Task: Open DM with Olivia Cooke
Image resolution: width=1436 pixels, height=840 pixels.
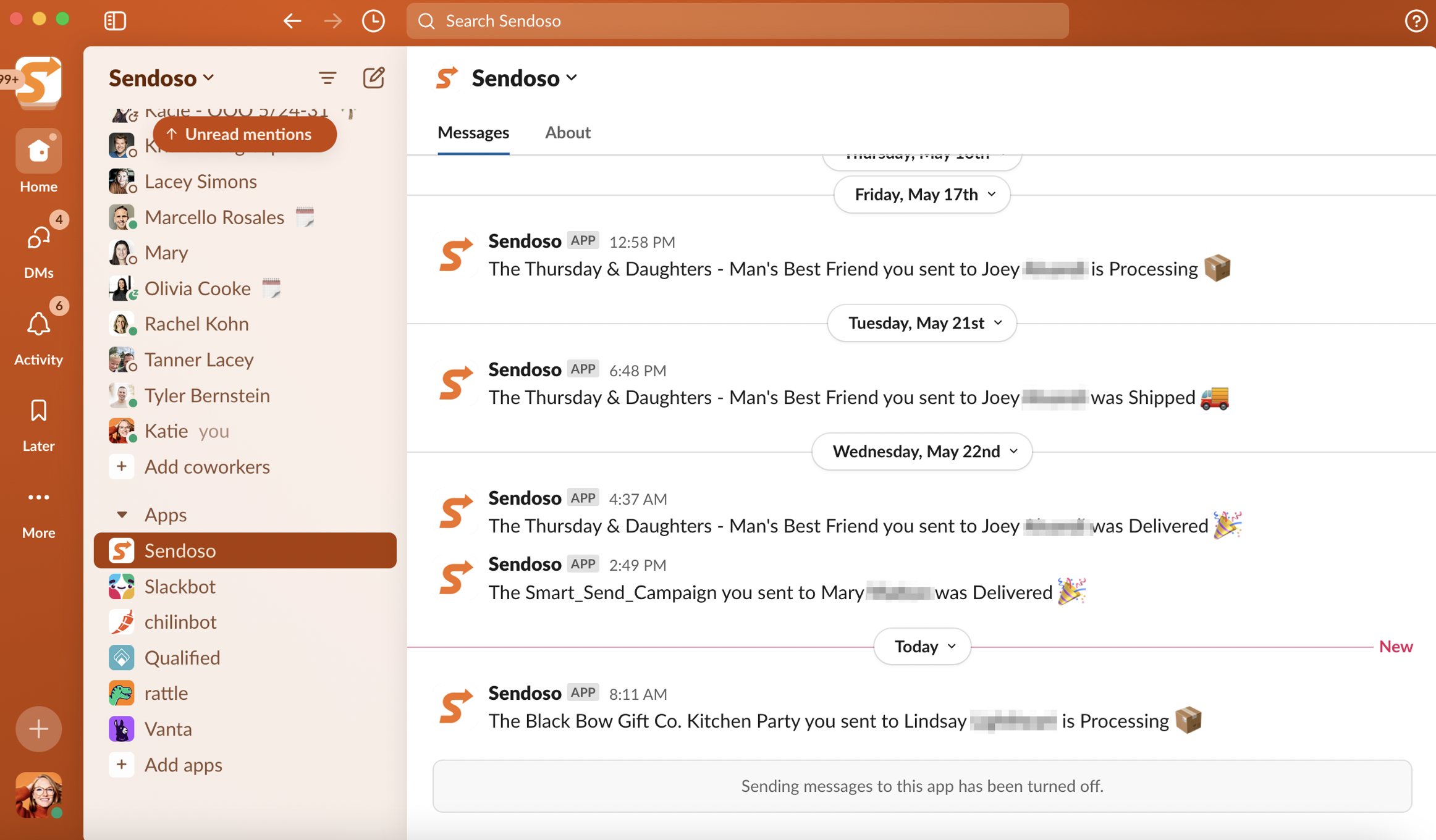Action: [245, 288]
